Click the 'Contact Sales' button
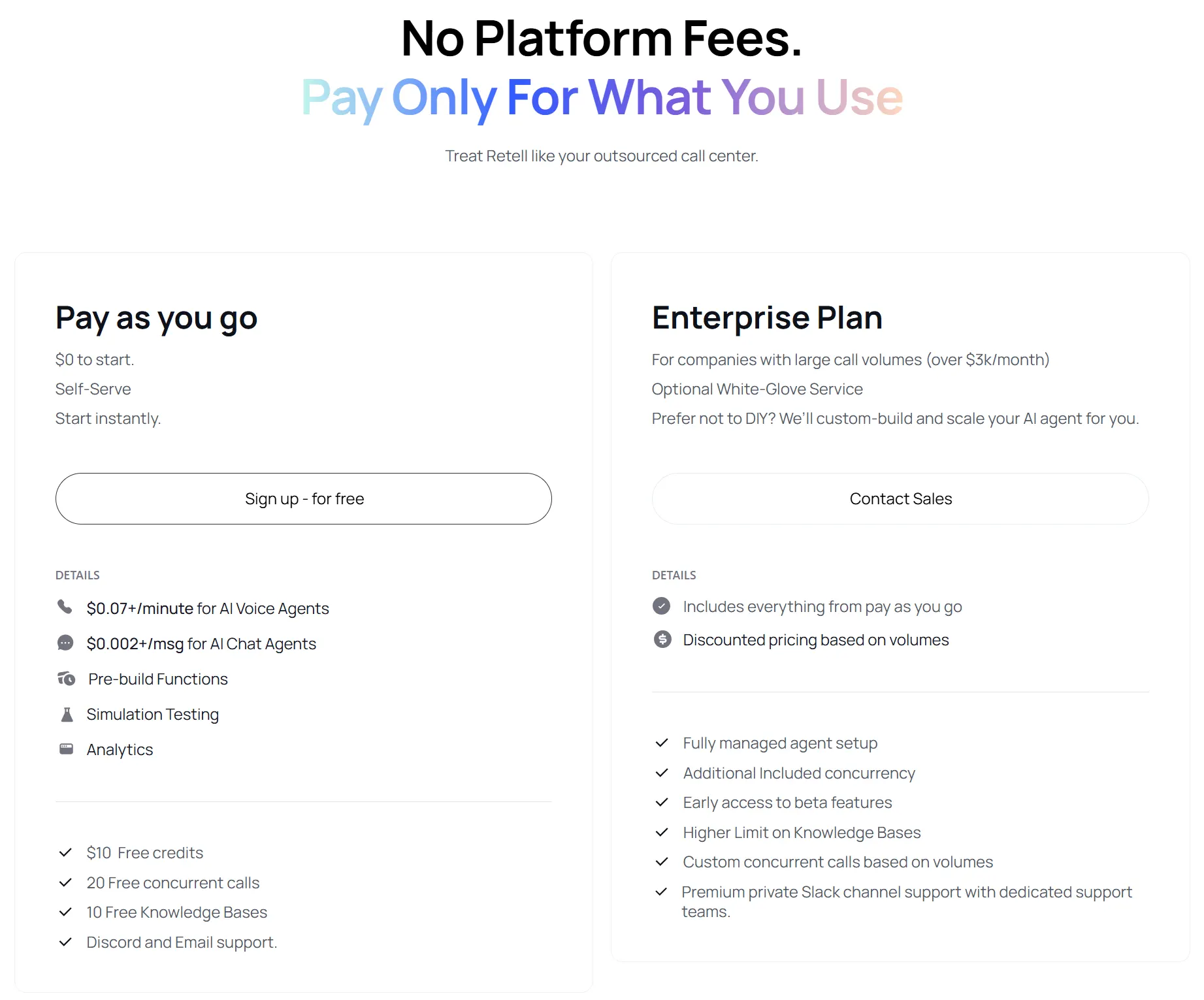Image resolution: width=1204 pixels, height=1000 pixels. pos(900,498)
